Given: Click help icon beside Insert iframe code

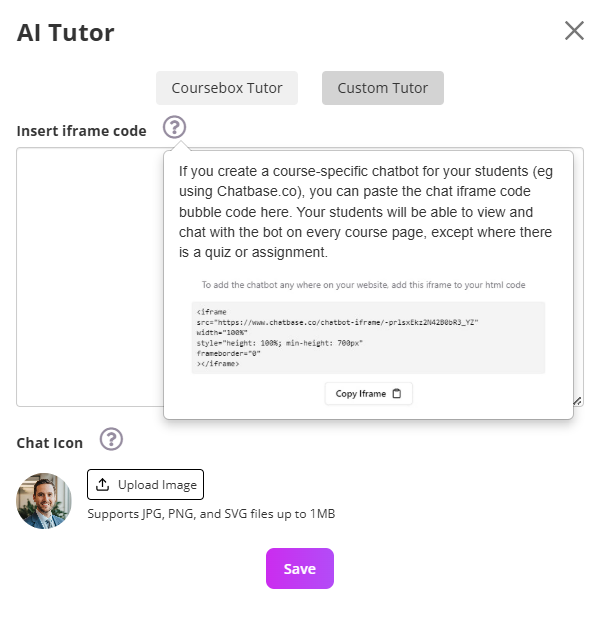Looking at the screenshot, I should (x=175, y=127).
